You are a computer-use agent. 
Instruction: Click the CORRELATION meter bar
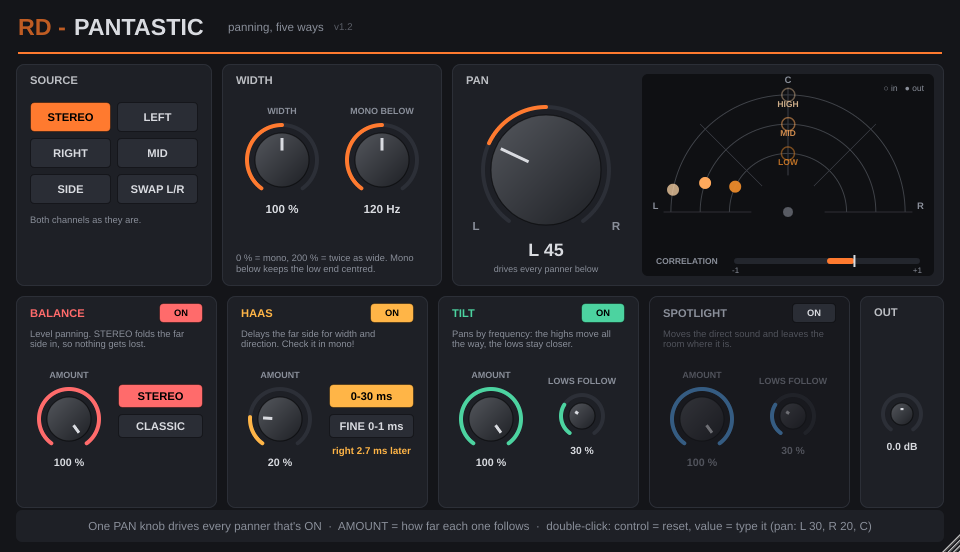[x=827, y=261]
